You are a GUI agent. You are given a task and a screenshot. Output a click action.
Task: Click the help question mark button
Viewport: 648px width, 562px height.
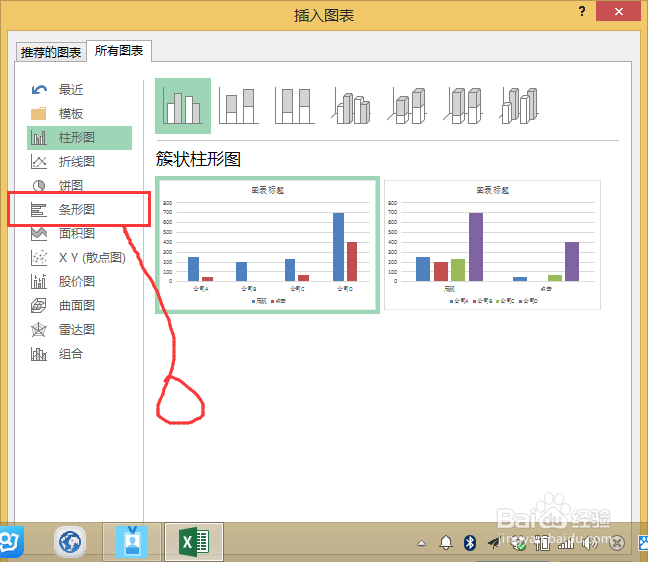point(582,11)
